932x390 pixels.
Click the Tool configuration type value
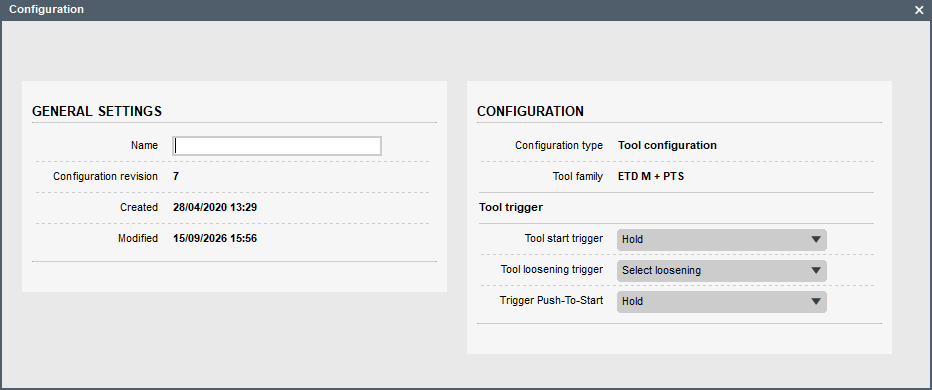[667, 145]
